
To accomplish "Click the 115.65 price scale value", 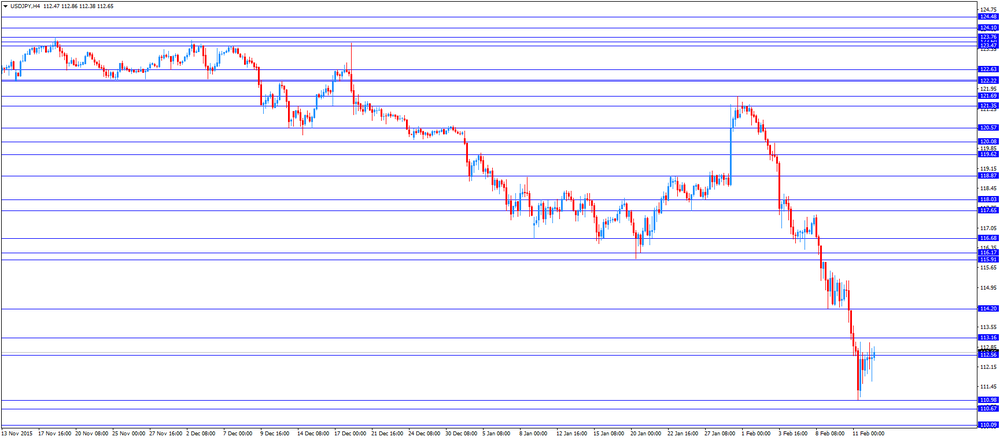I will (x=989, y=268).
